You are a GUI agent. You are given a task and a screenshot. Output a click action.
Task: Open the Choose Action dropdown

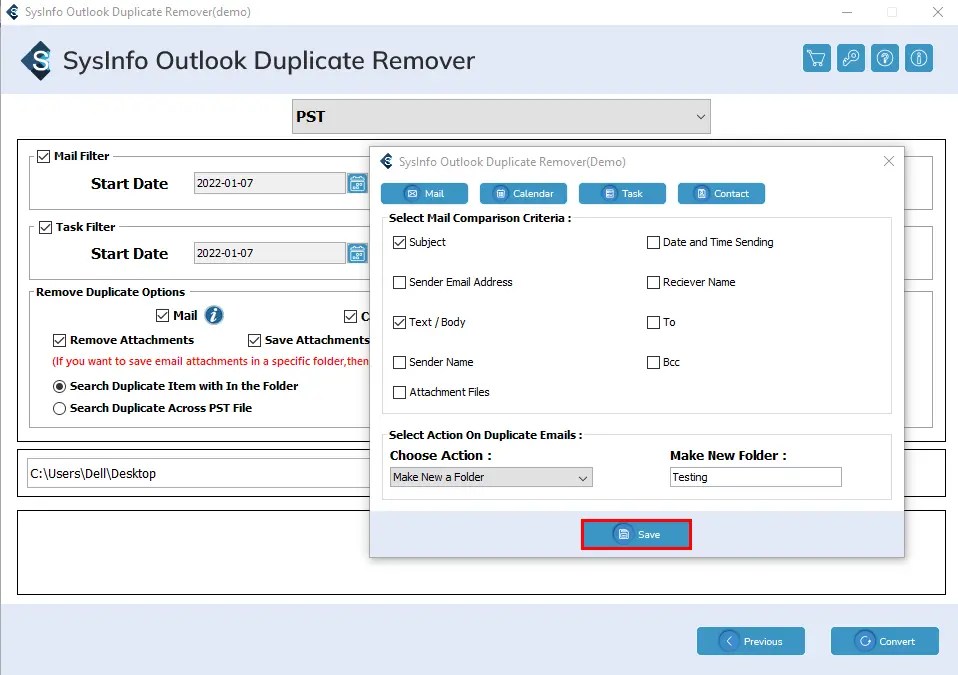(490, 477)
